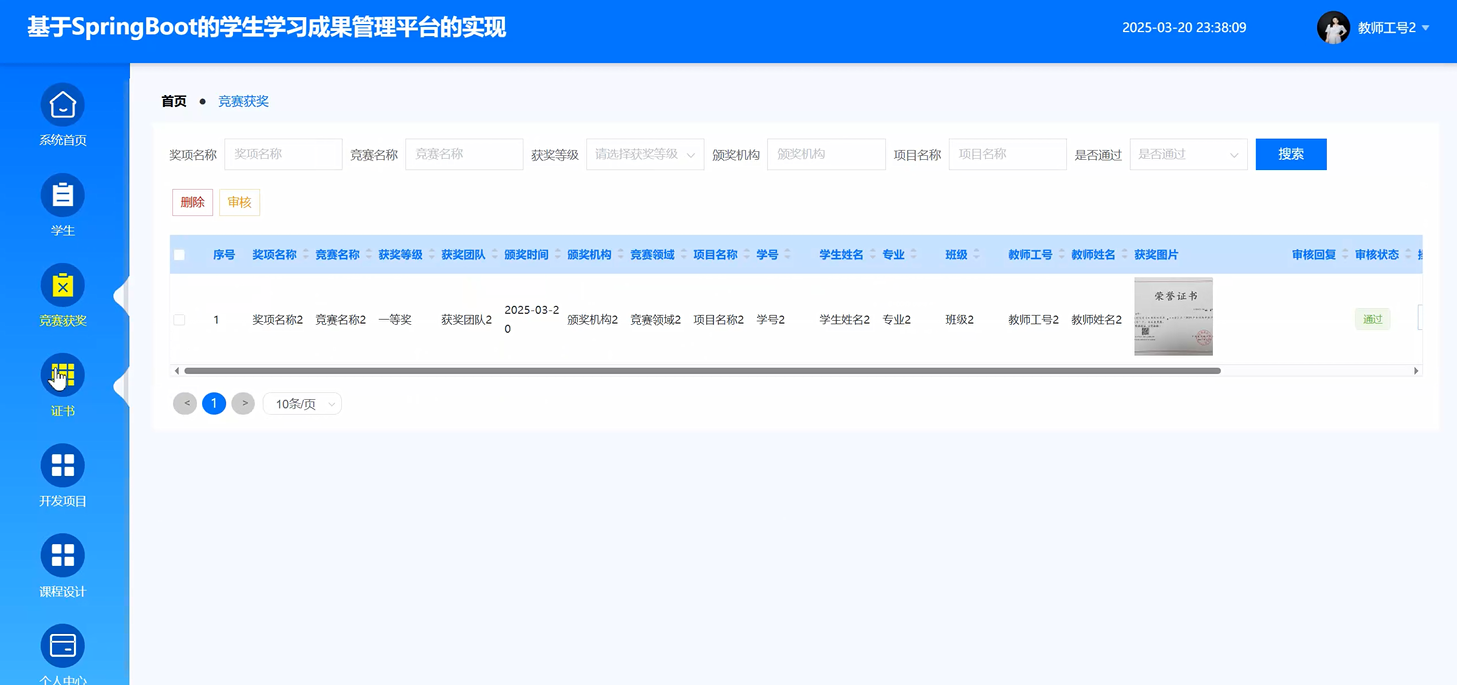
Task: Expand the 是否通过 approval status dropdown
Action: pyautogui.click(x=1188, y=154)
